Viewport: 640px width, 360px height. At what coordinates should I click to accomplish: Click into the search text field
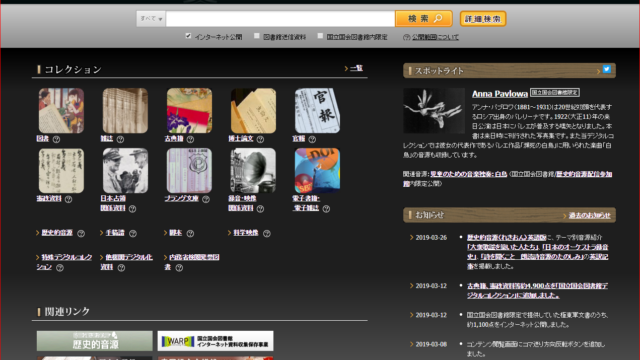tap(280, 19)
